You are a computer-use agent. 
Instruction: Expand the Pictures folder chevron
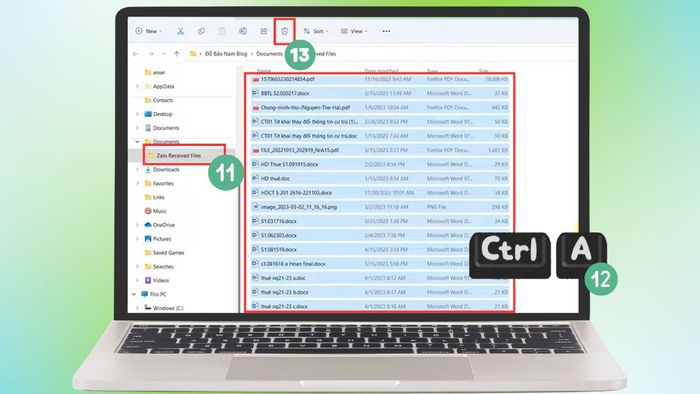point(138,239)
